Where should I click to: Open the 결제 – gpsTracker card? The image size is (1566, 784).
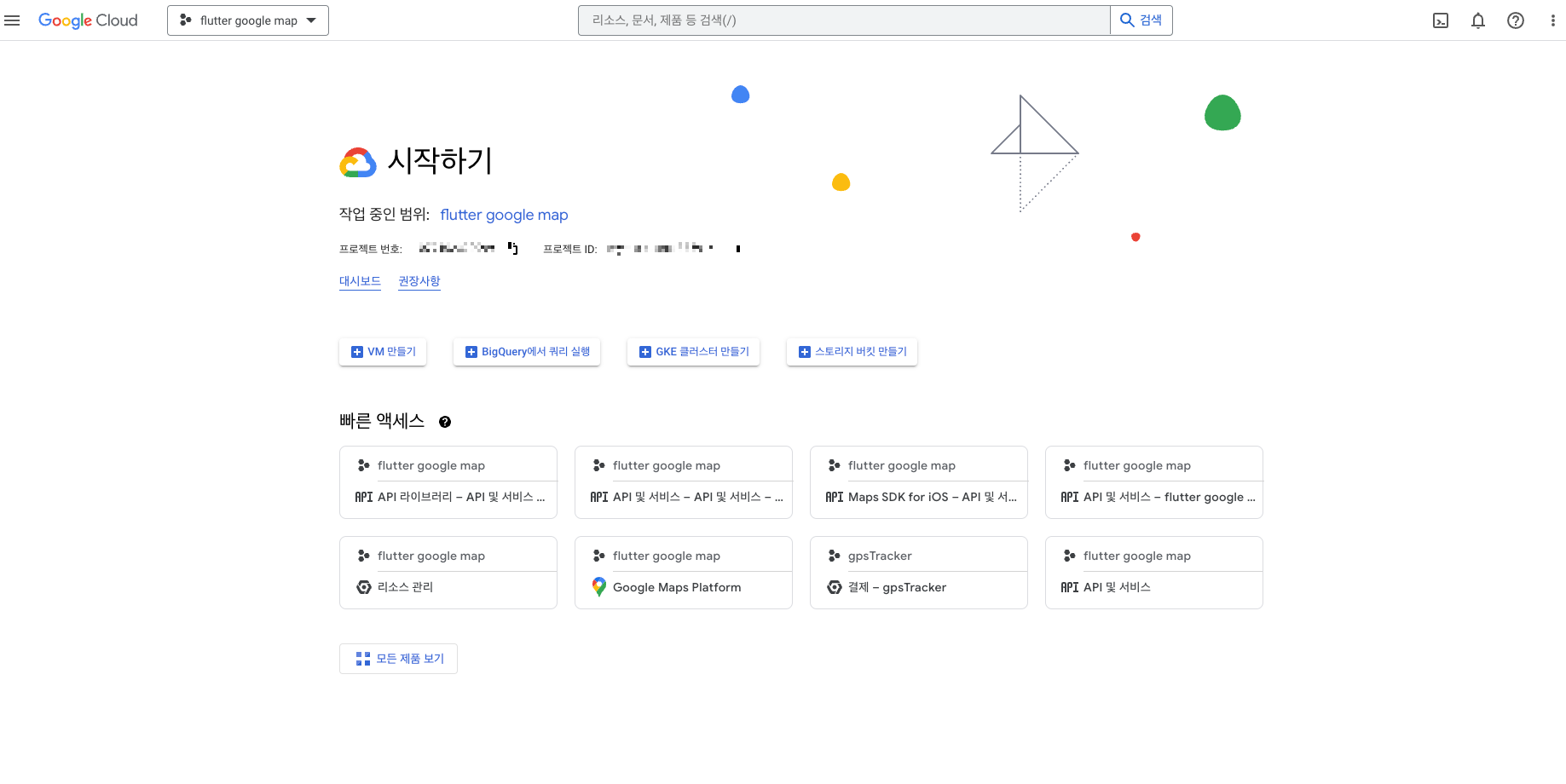(919, 573)
